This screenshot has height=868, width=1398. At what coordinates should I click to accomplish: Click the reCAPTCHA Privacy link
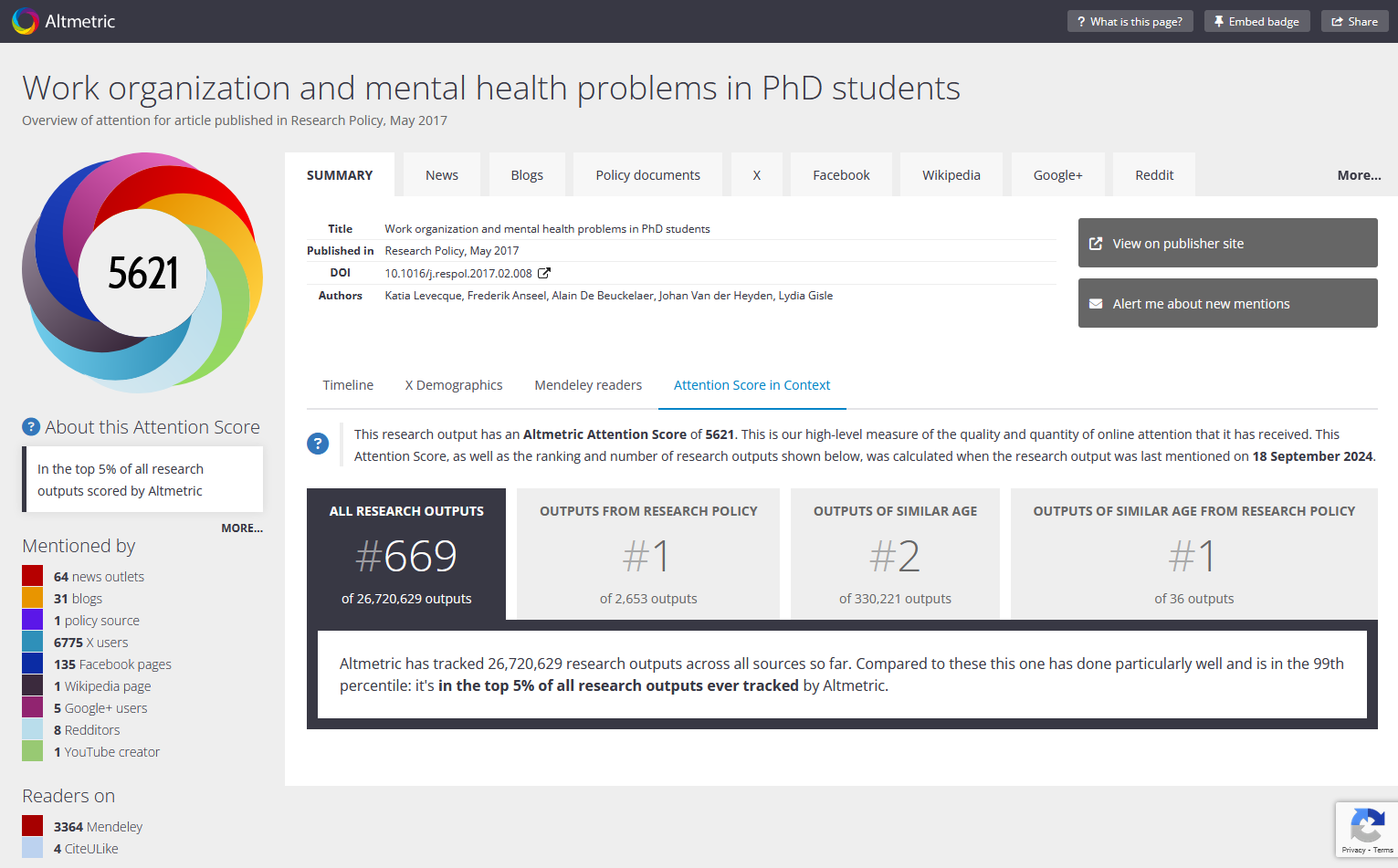point(1353,850)
